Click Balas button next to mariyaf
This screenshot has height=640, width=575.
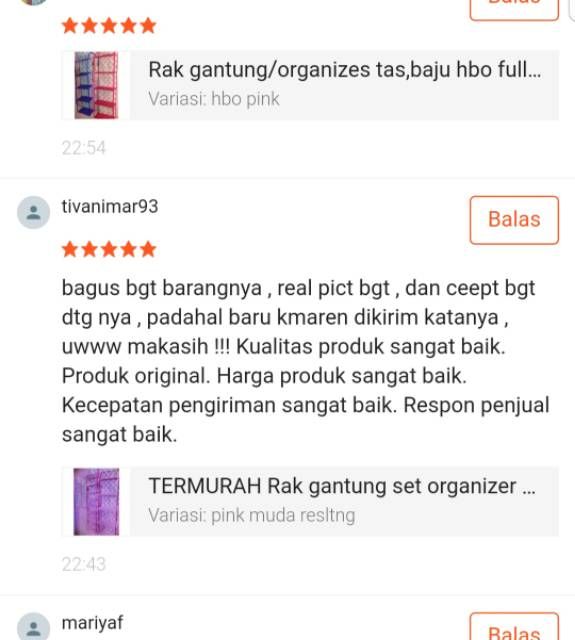click(514, 627)
